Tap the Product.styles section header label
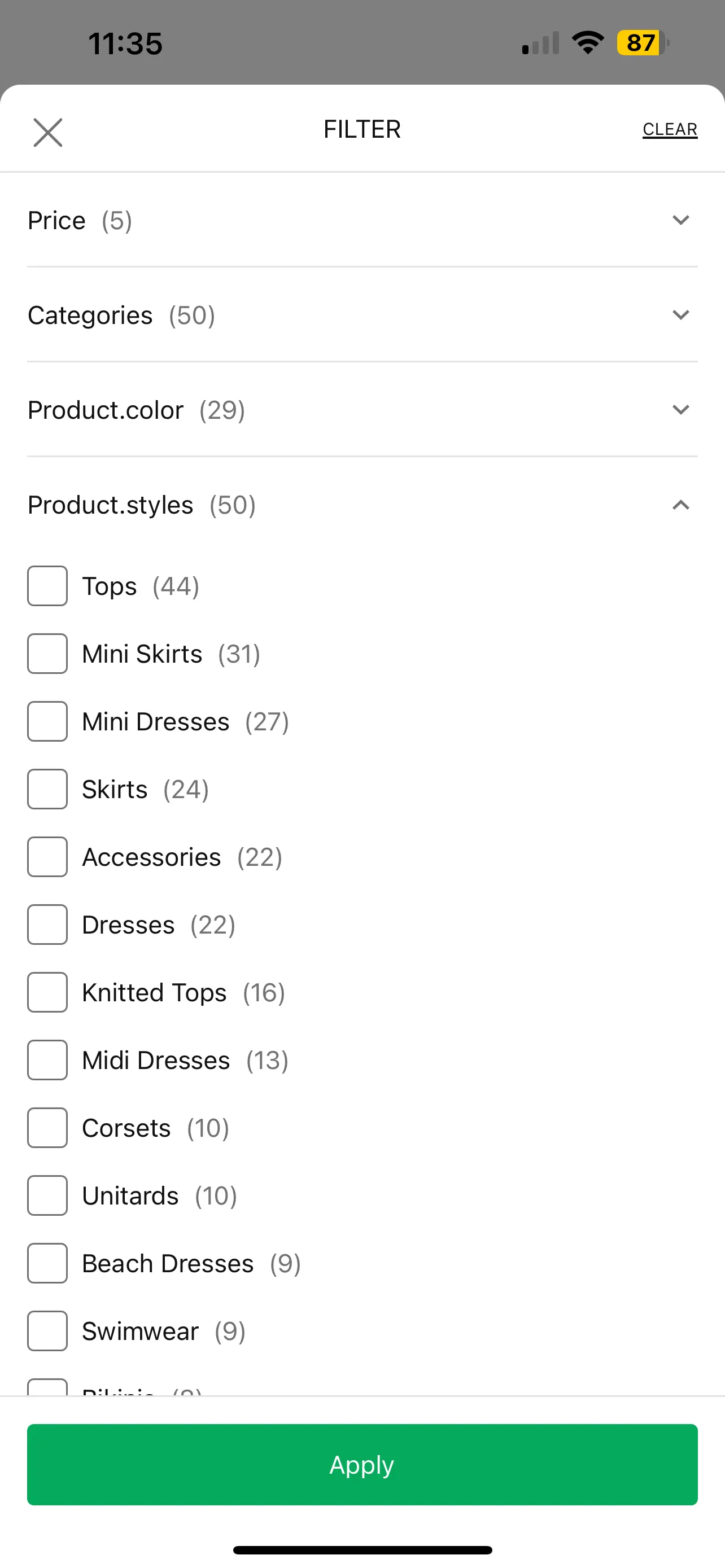725x1568 pixels. coord(111,505)
